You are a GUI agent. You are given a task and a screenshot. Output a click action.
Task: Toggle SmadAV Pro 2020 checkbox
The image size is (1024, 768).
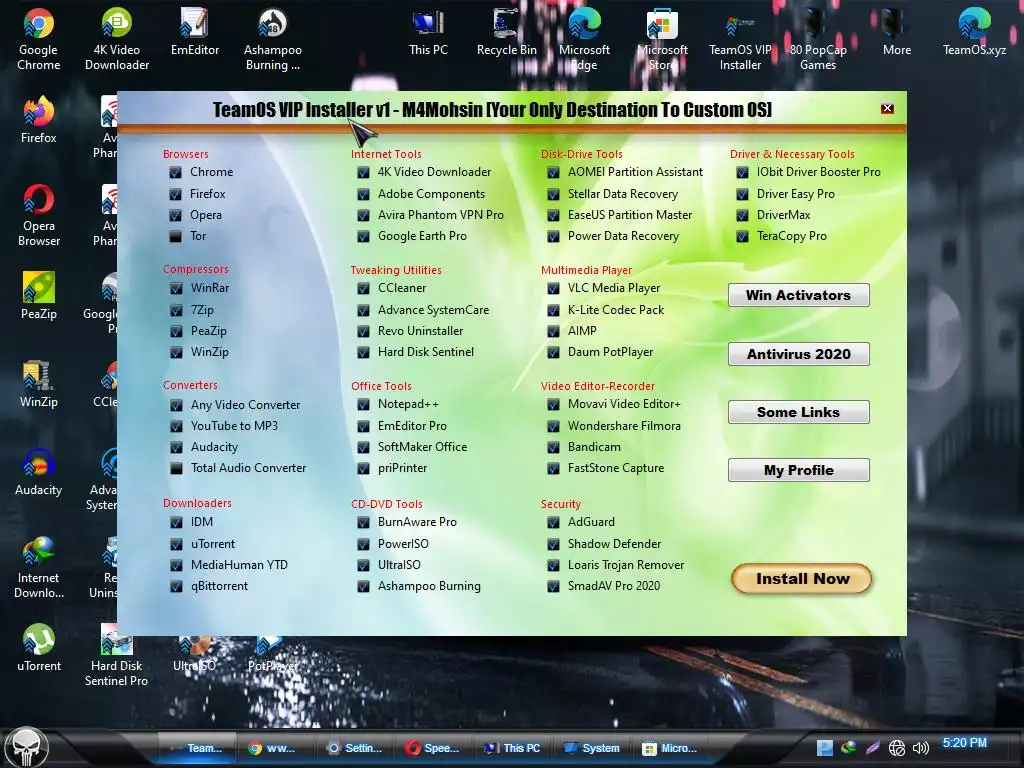[x=553, y=586]
